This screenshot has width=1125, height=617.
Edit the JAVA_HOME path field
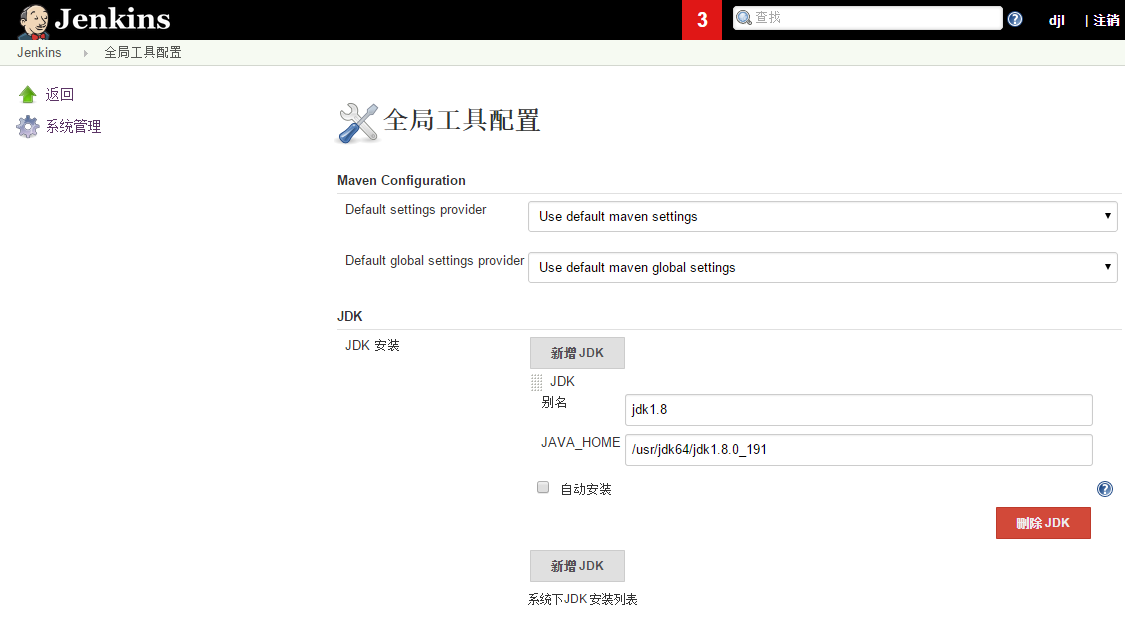coord(858,450)
